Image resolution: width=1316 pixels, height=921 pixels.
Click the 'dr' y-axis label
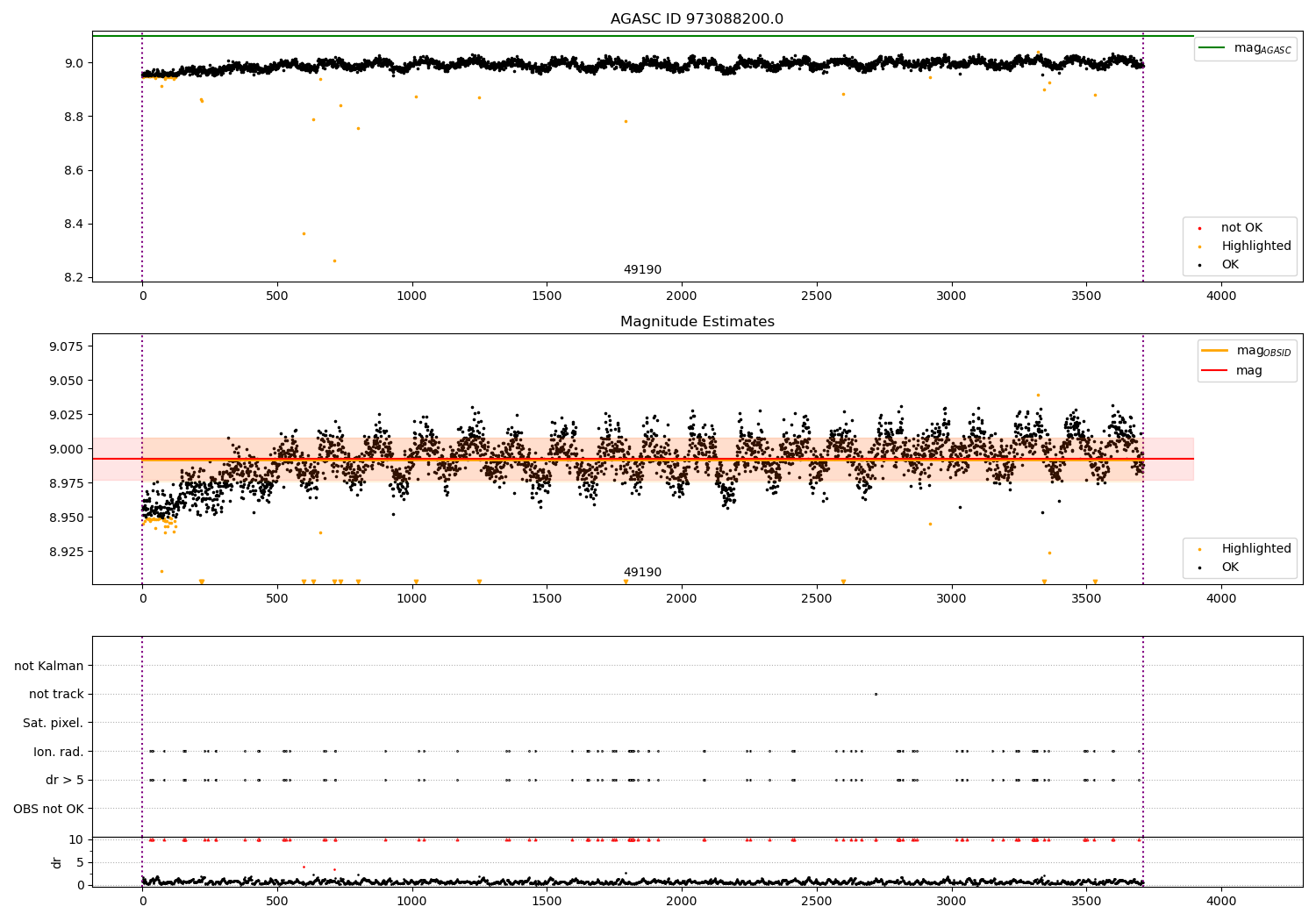[57, 862]
